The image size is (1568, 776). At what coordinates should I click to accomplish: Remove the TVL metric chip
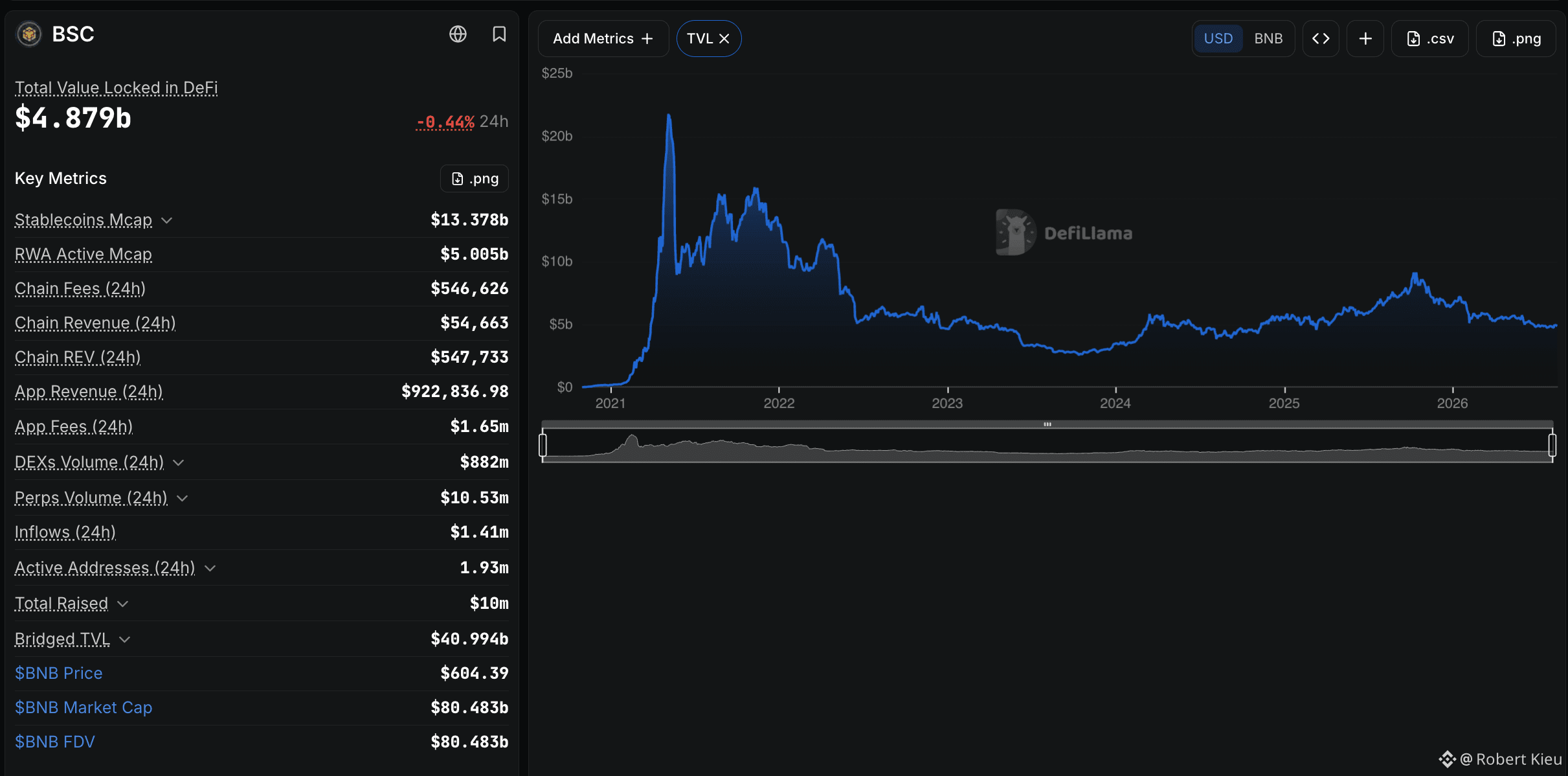point(724,39)
